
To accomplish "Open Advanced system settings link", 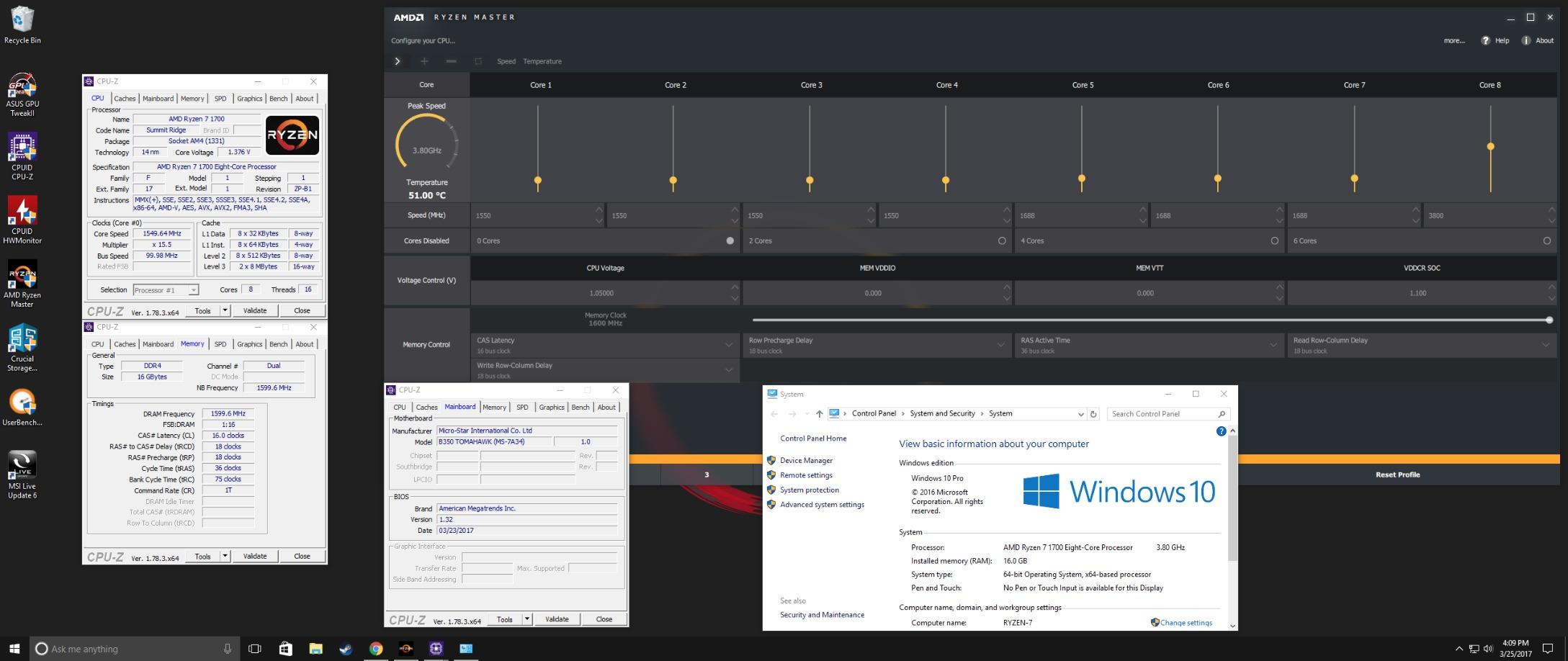I will point(822,505).
